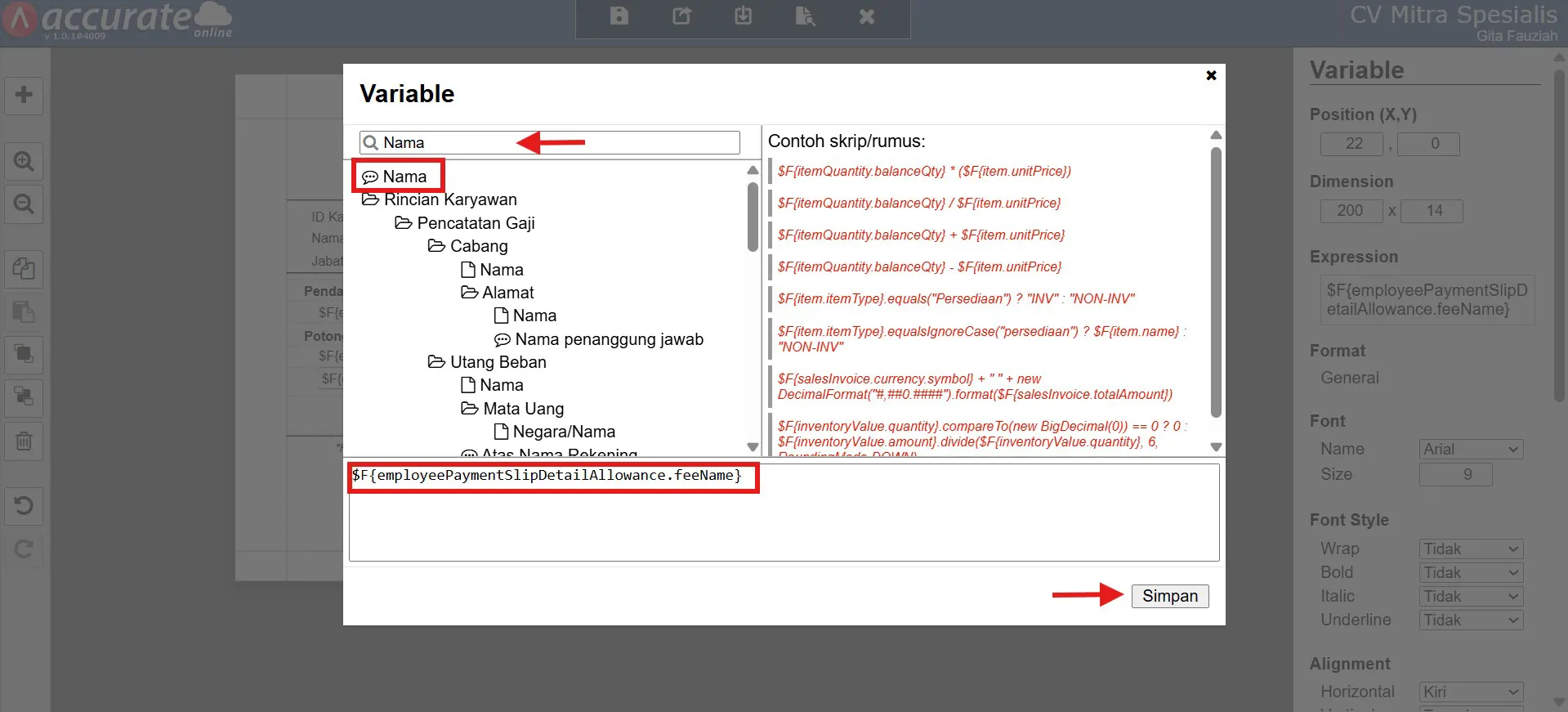Open the Horizontal alignment dropdown
Viewport: 1568px width, 712px height.
coord(1471,692)
